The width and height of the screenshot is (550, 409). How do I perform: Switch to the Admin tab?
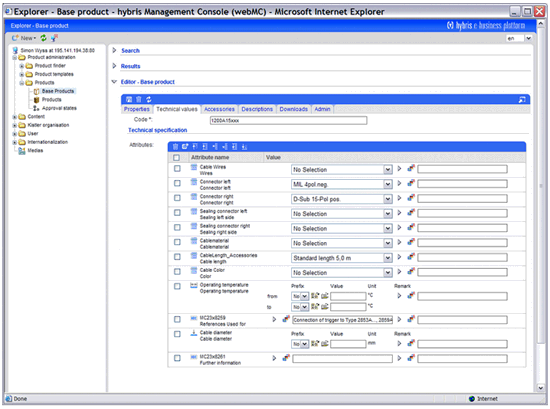tap(322, 109)
